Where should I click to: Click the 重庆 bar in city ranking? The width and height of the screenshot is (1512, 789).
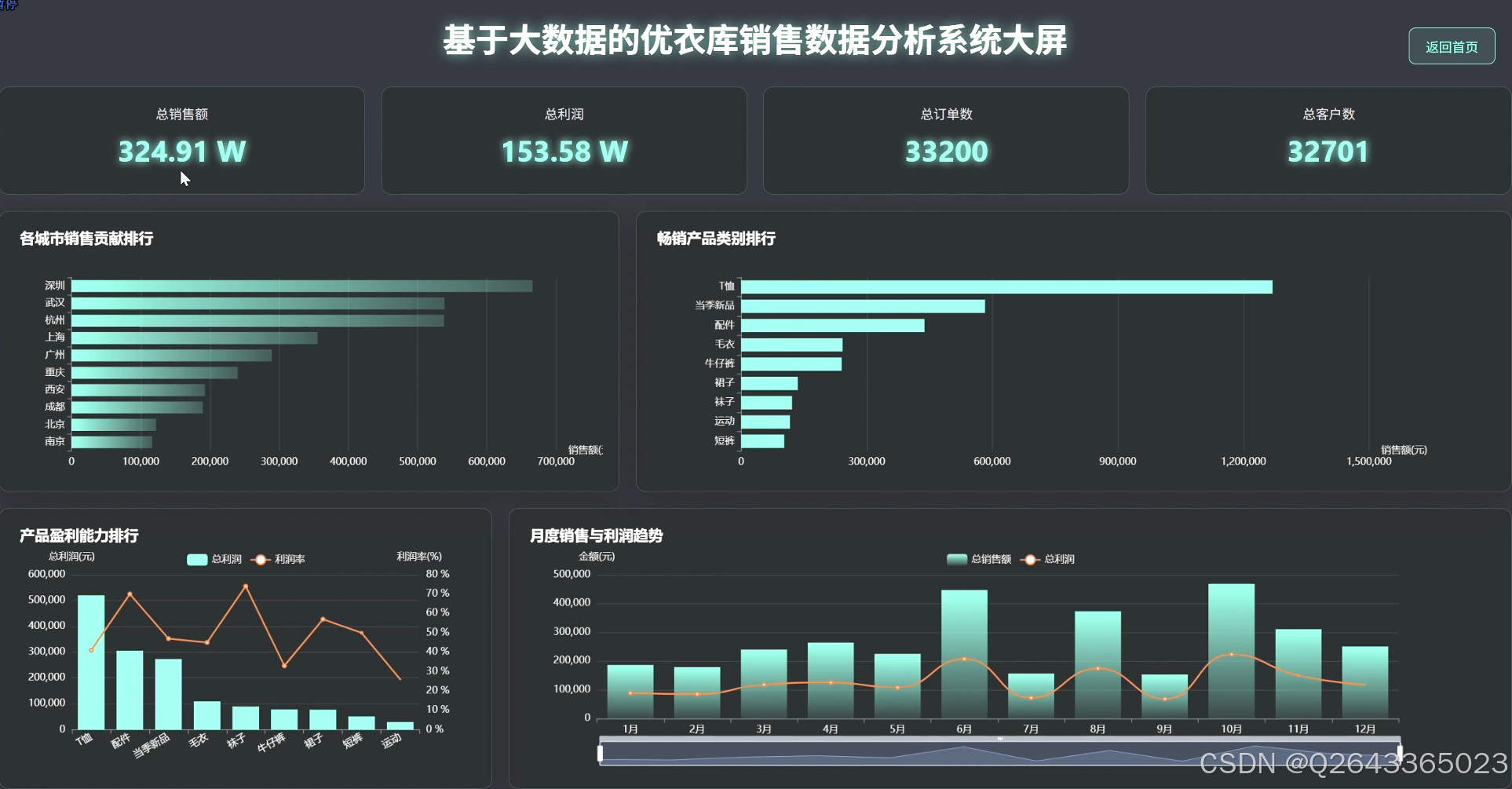tap(155, 372)
